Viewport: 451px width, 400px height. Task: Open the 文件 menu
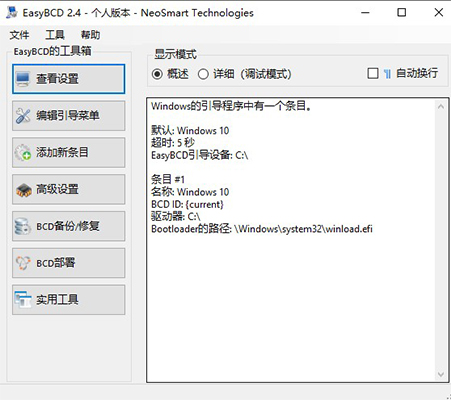19,35
